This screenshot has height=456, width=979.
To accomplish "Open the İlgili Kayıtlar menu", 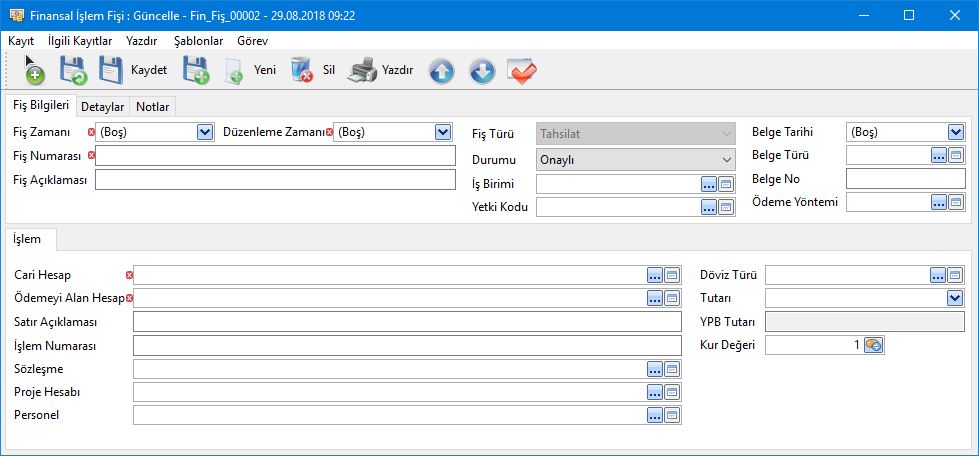I will coord(80,41).
